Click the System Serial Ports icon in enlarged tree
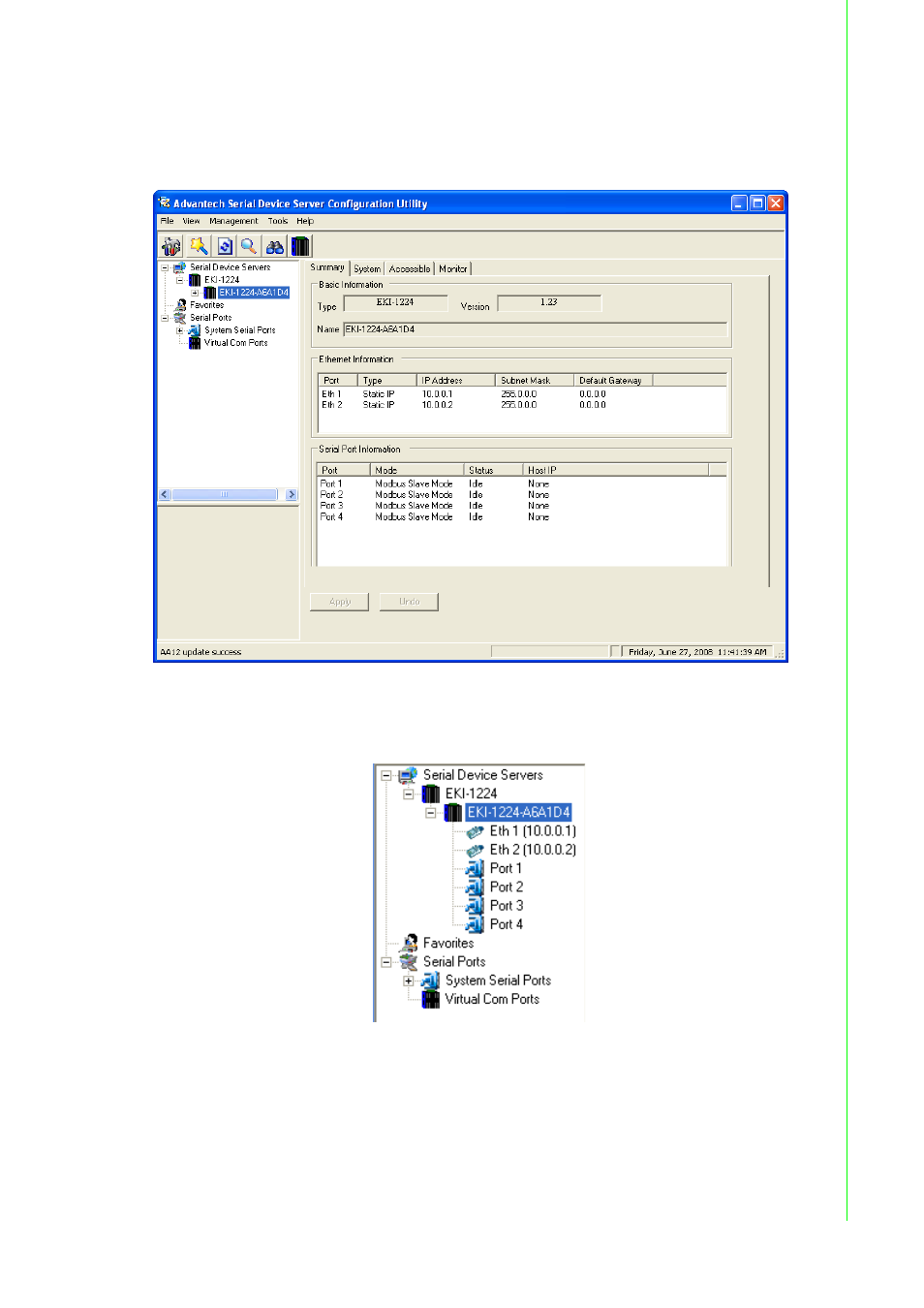 431,981
